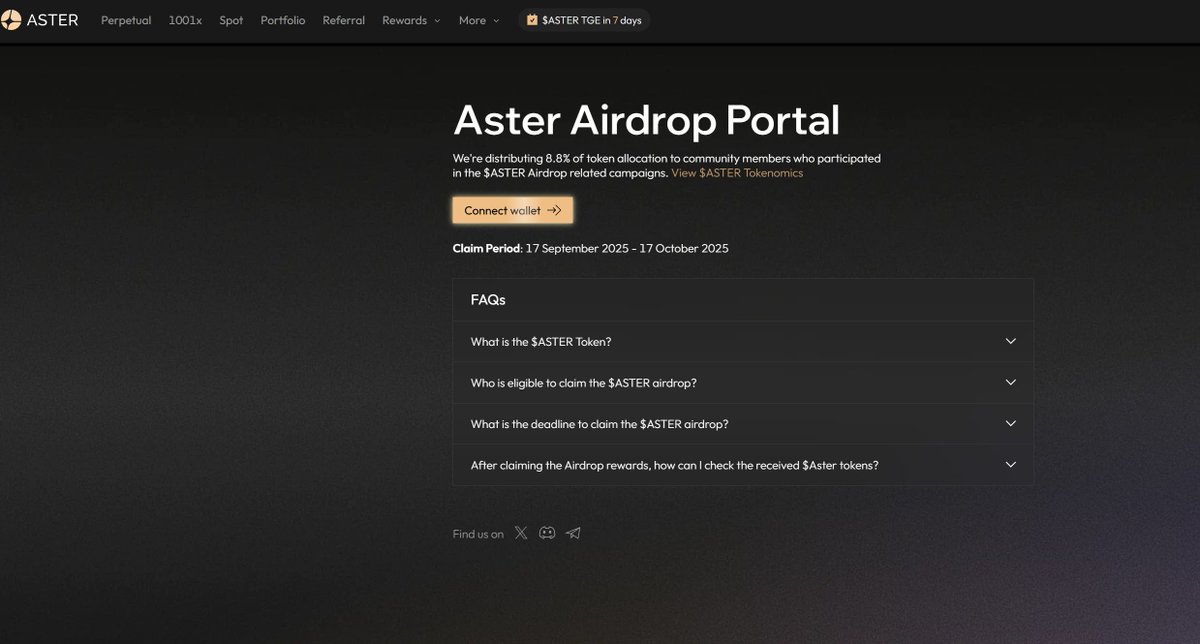This screenshot has width=1200, height=644.
Task: Go to the Referral page
Action: (344, 20)
